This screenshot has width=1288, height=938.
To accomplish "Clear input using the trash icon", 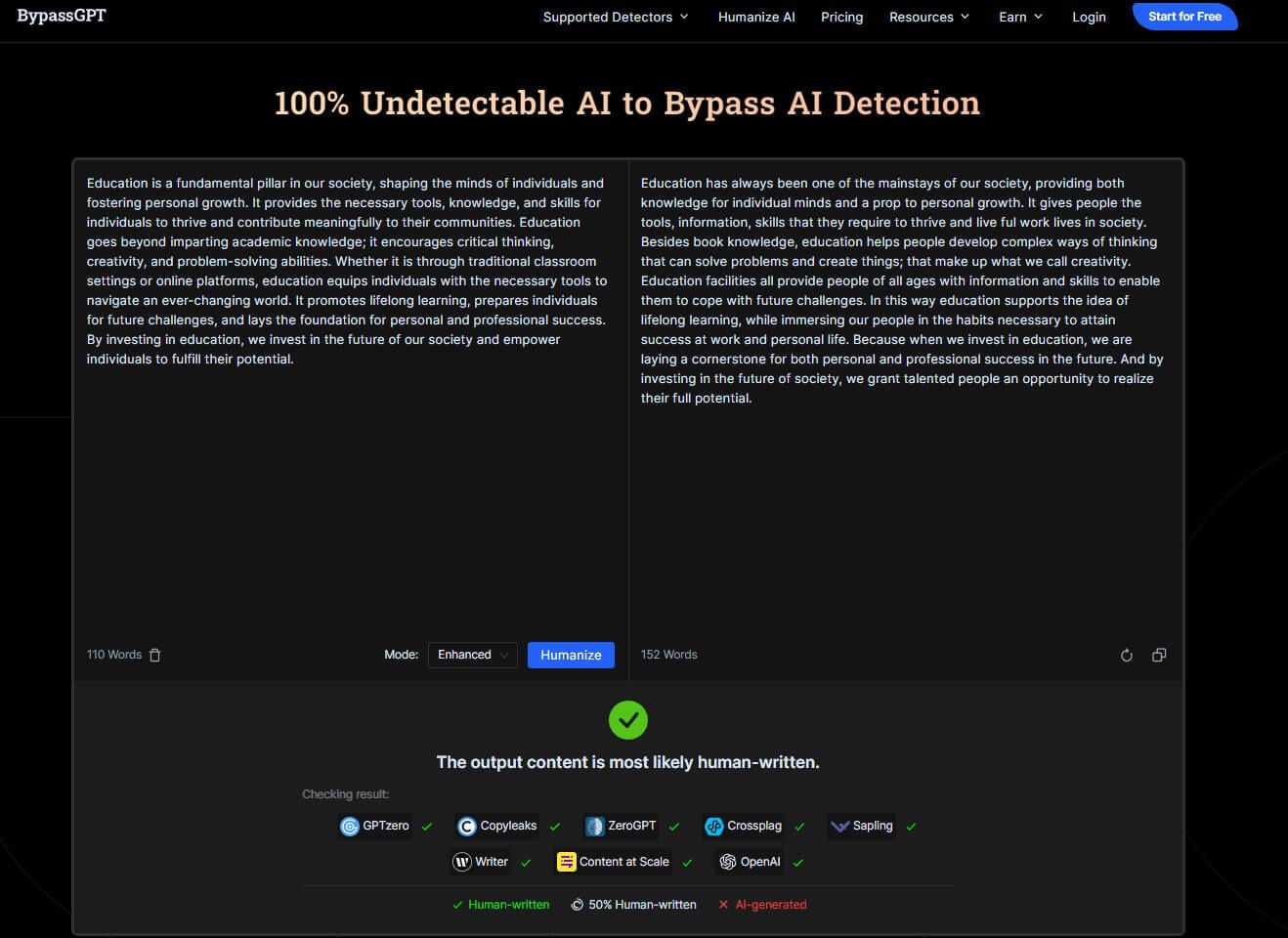I will coord(154,655).
